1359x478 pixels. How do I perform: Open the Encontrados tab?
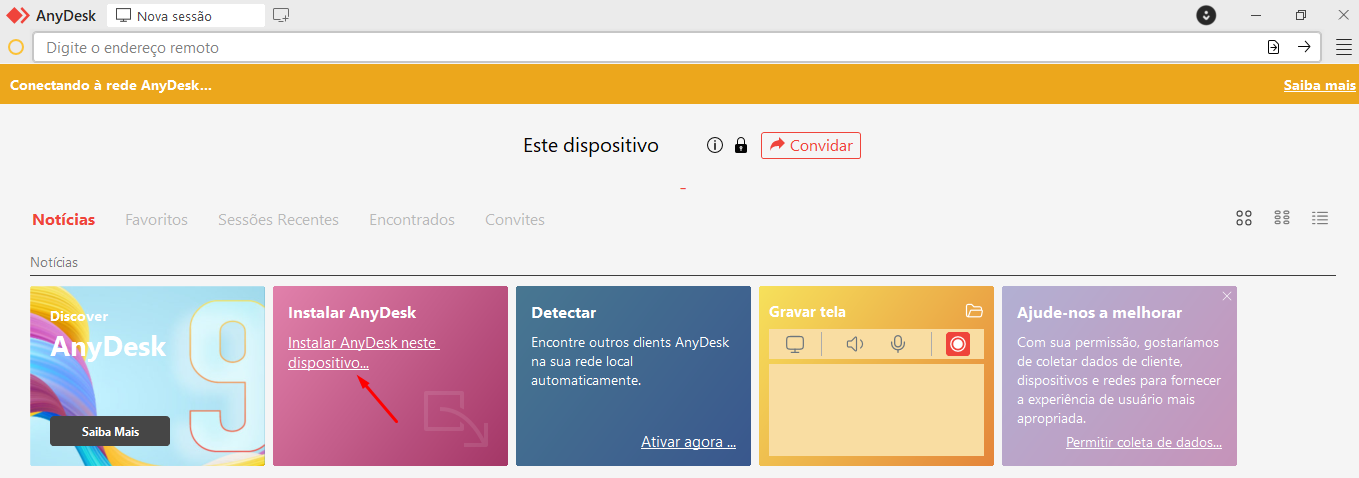pos(412,219)
